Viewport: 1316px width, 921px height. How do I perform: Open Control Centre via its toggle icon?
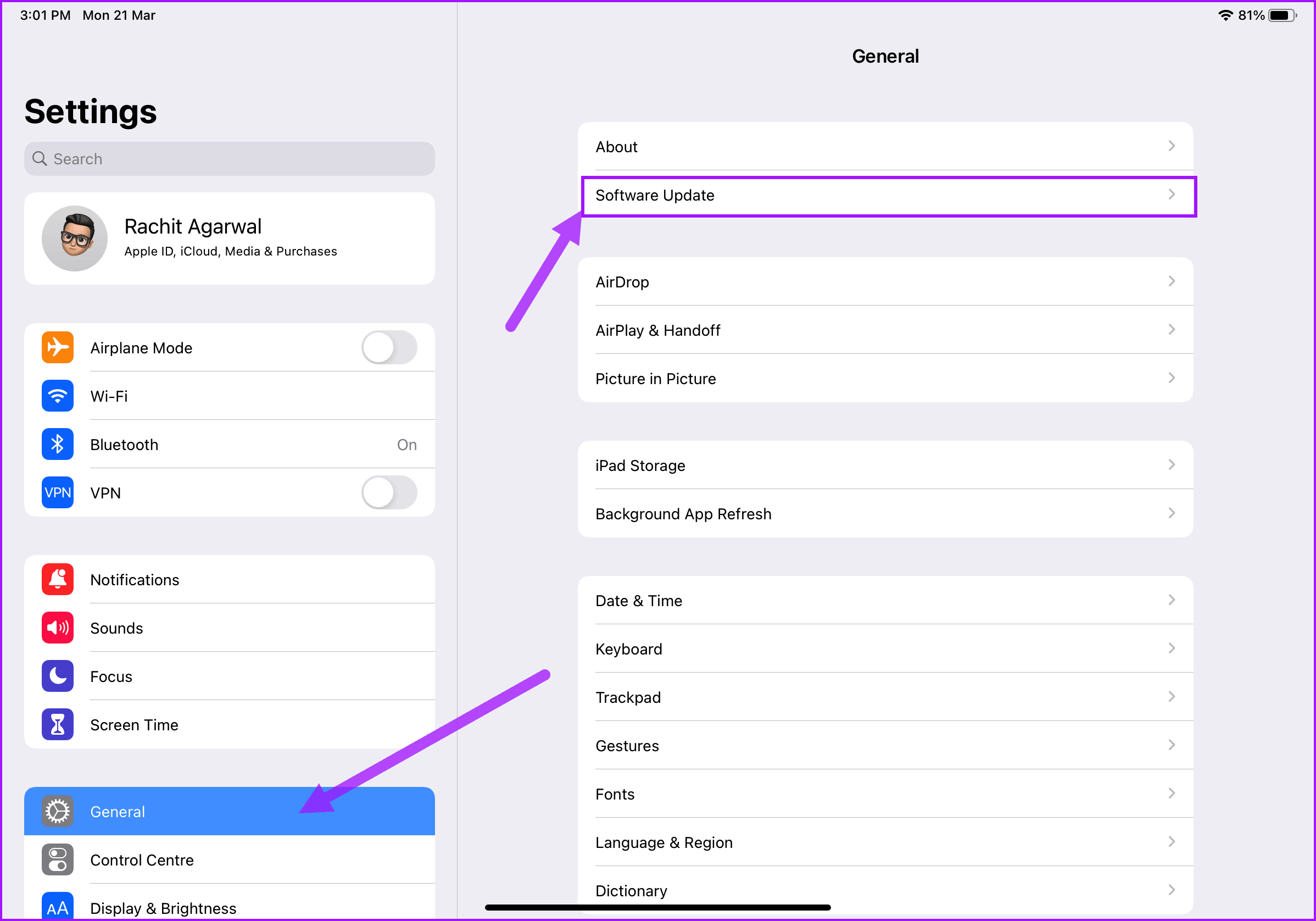click(57, 859)
